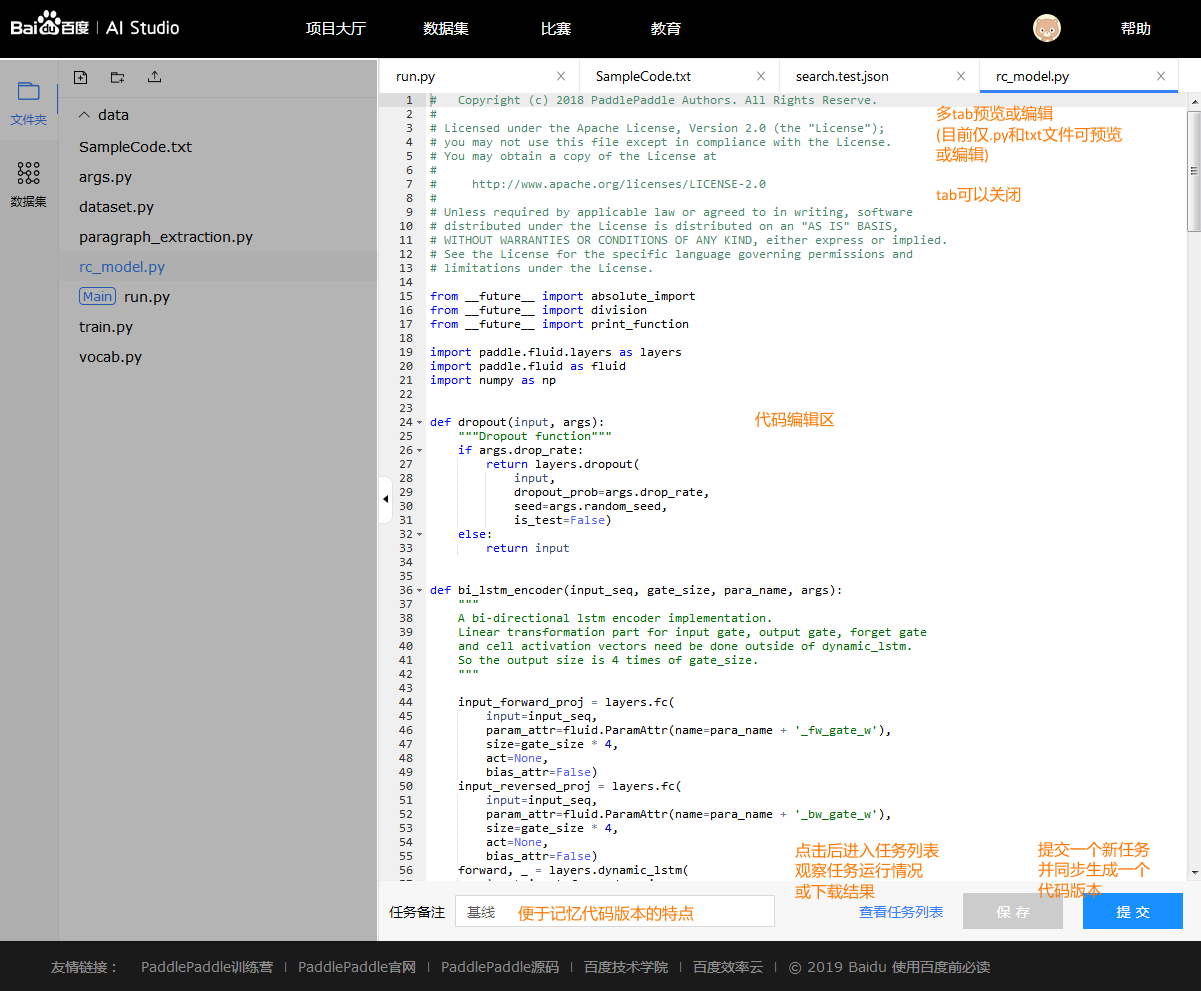Open the PaddlePaddle训练营 footer link

coord(207,967)
